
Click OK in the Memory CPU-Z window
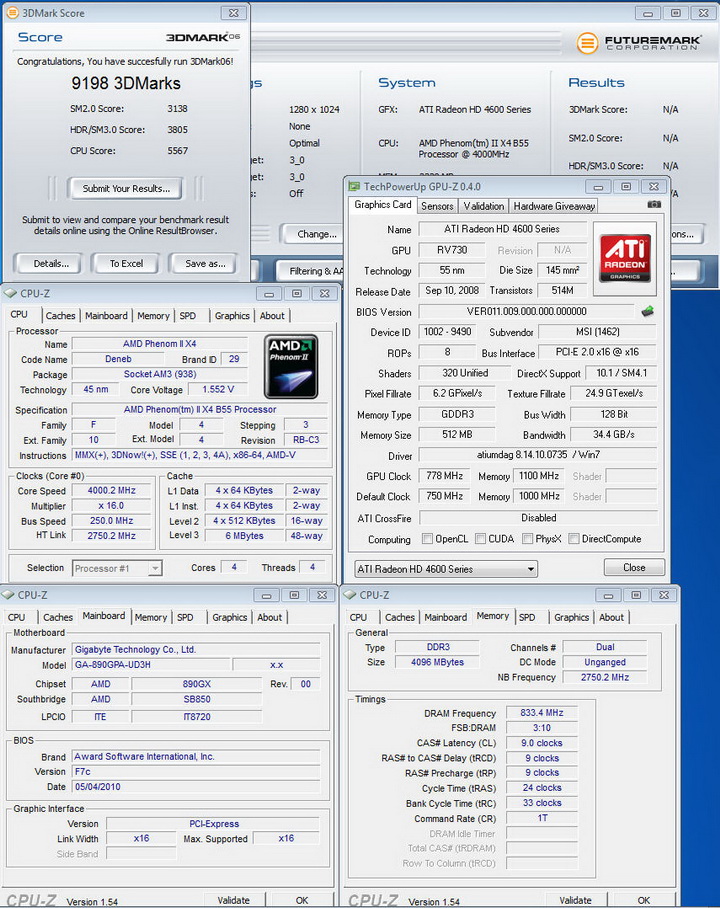click(644, 900)
